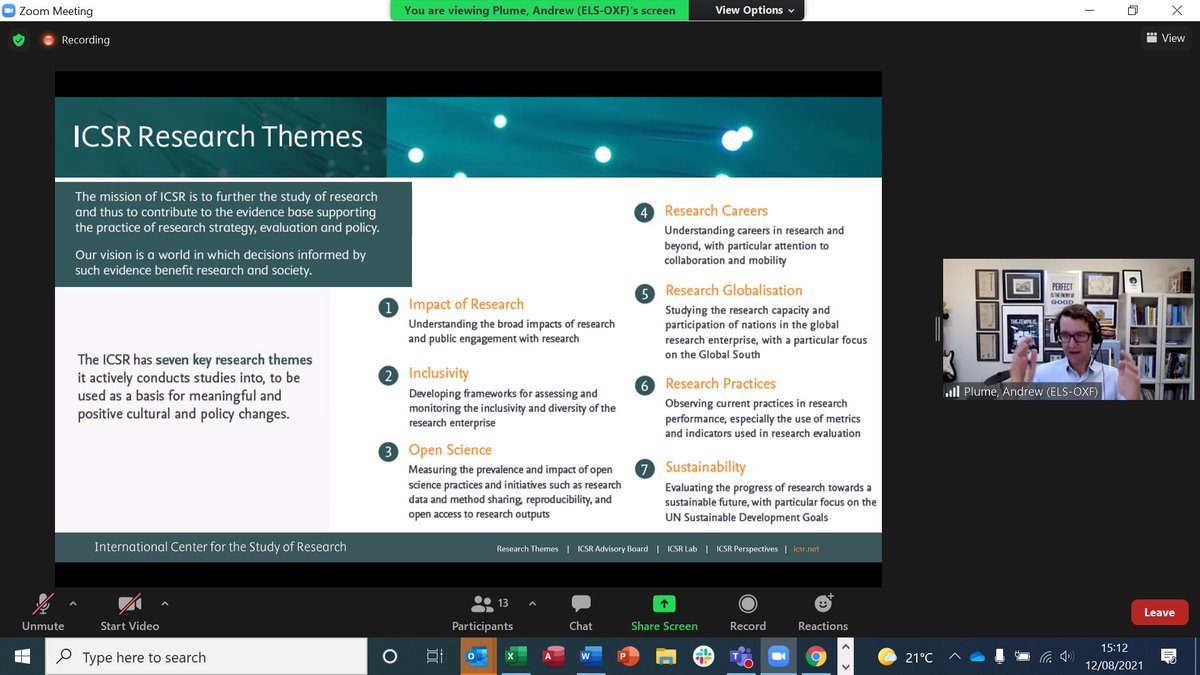Click the Impact of Research heading
Screen dimensions: 1200x675
(x=466, y=304)
